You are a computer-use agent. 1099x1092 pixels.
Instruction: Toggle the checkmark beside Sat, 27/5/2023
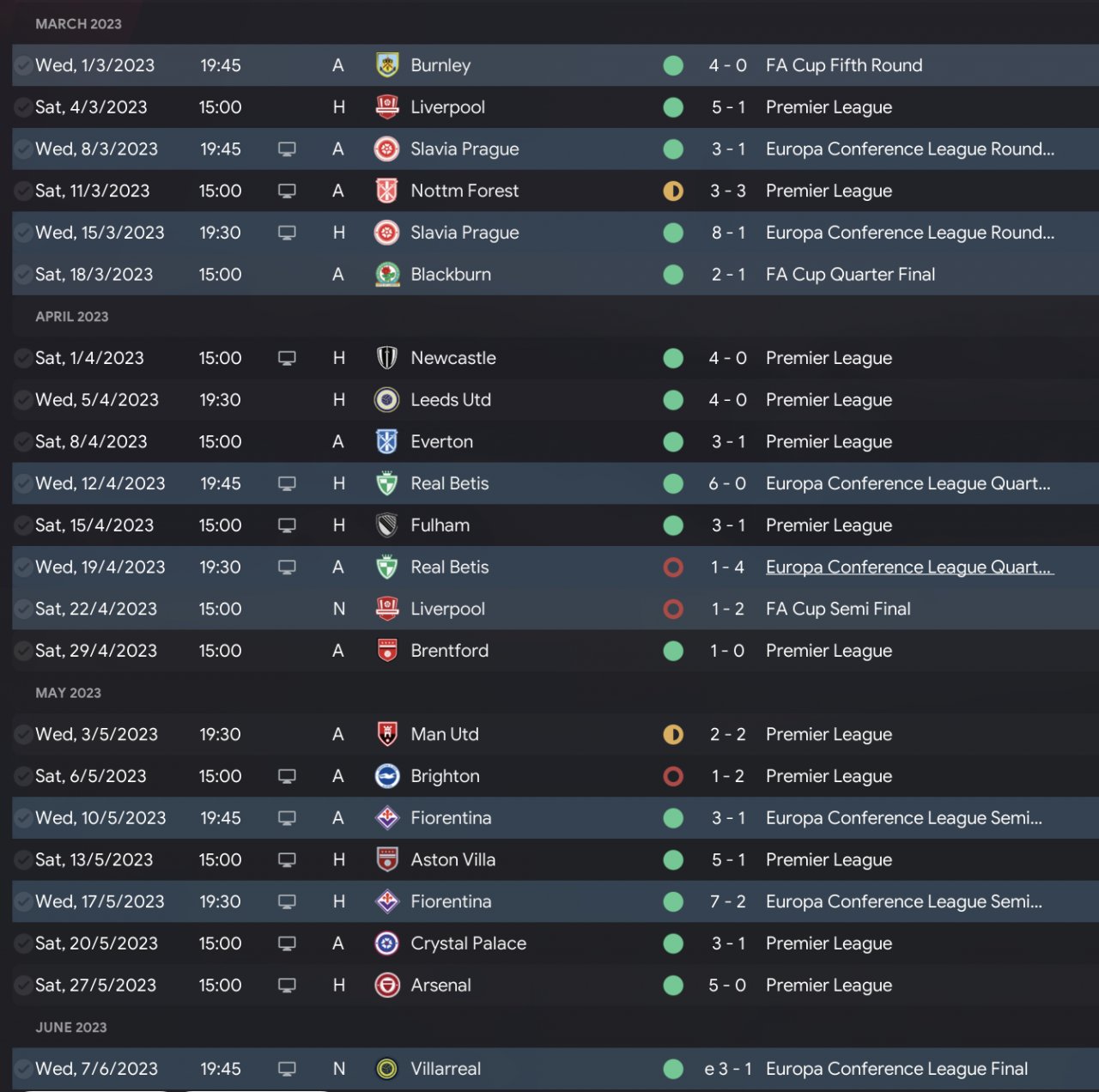23,986
